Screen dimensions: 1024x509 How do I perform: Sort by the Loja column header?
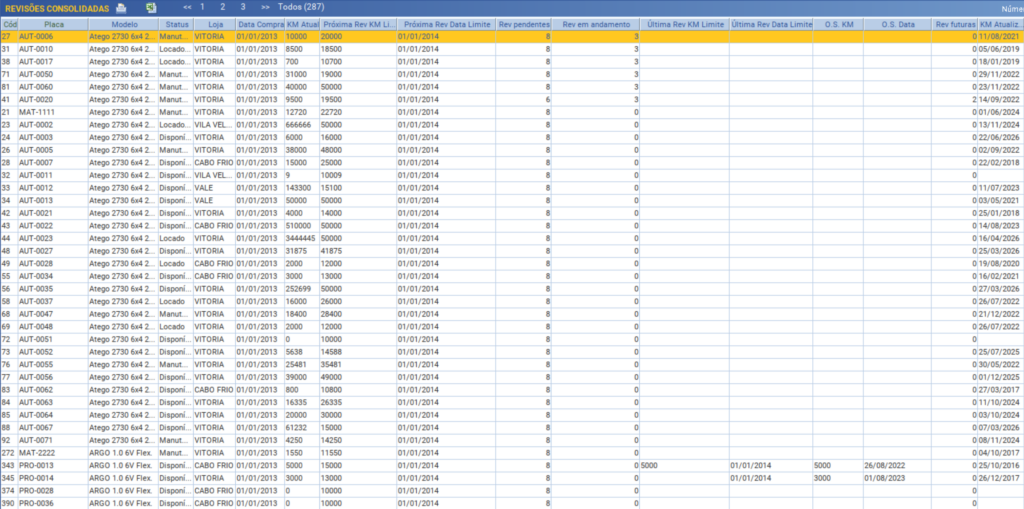coord(214,24)
